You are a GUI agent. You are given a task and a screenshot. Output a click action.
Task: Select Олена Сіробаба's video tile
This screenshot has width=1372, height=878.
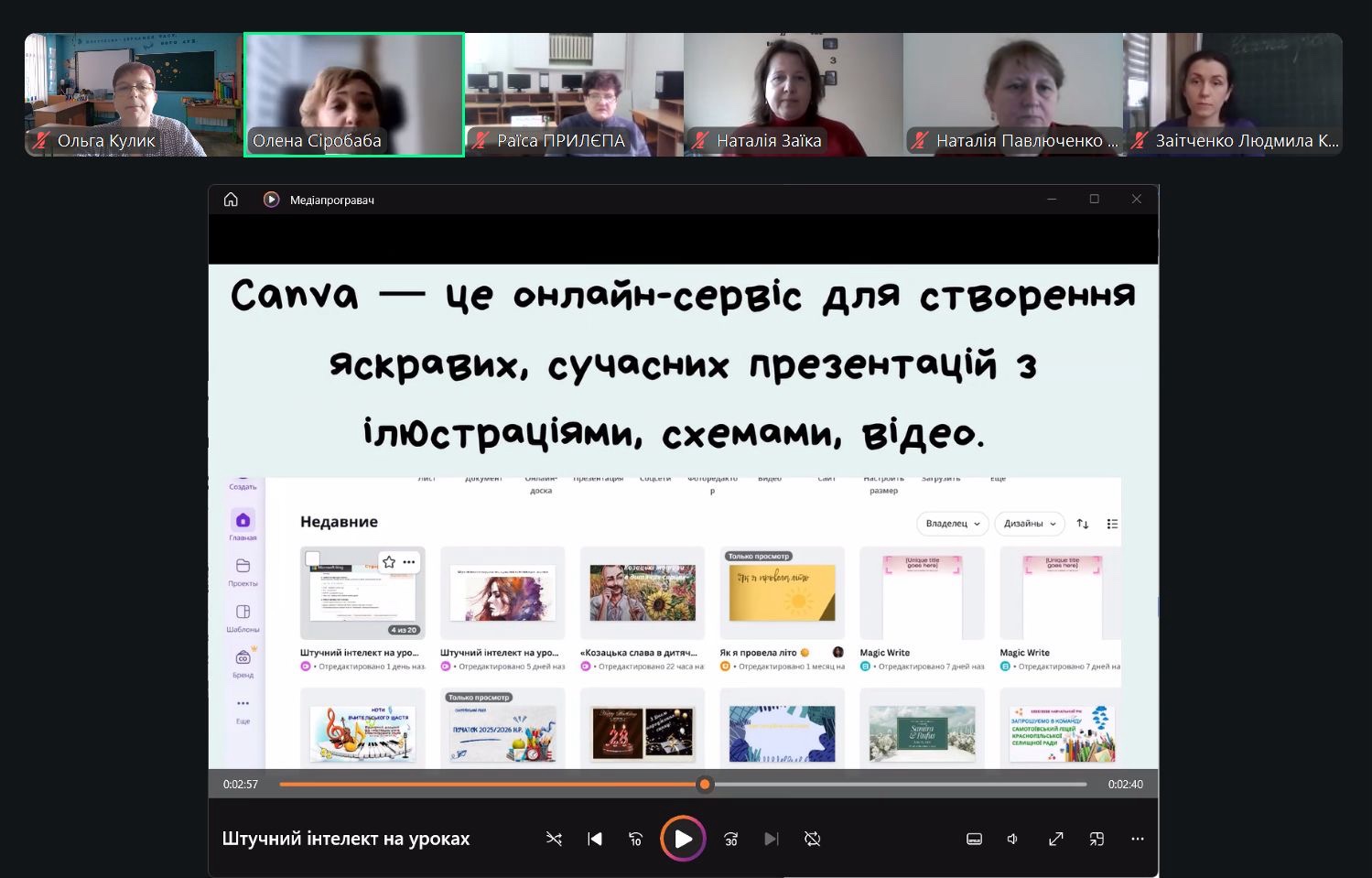[354, 95]
